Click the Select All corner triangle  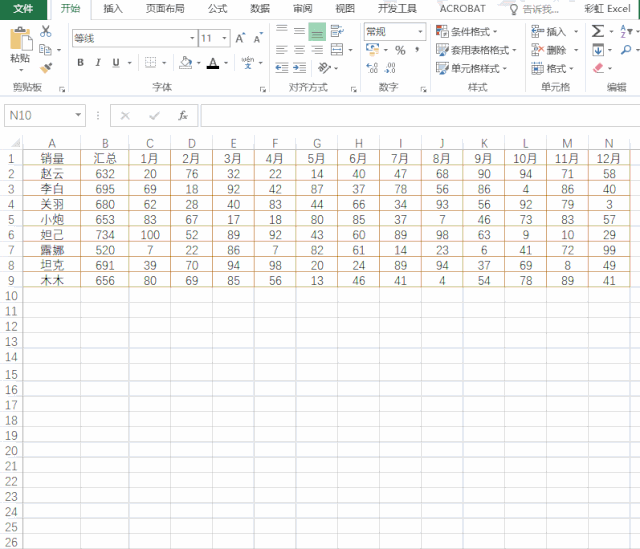point(15,143)
